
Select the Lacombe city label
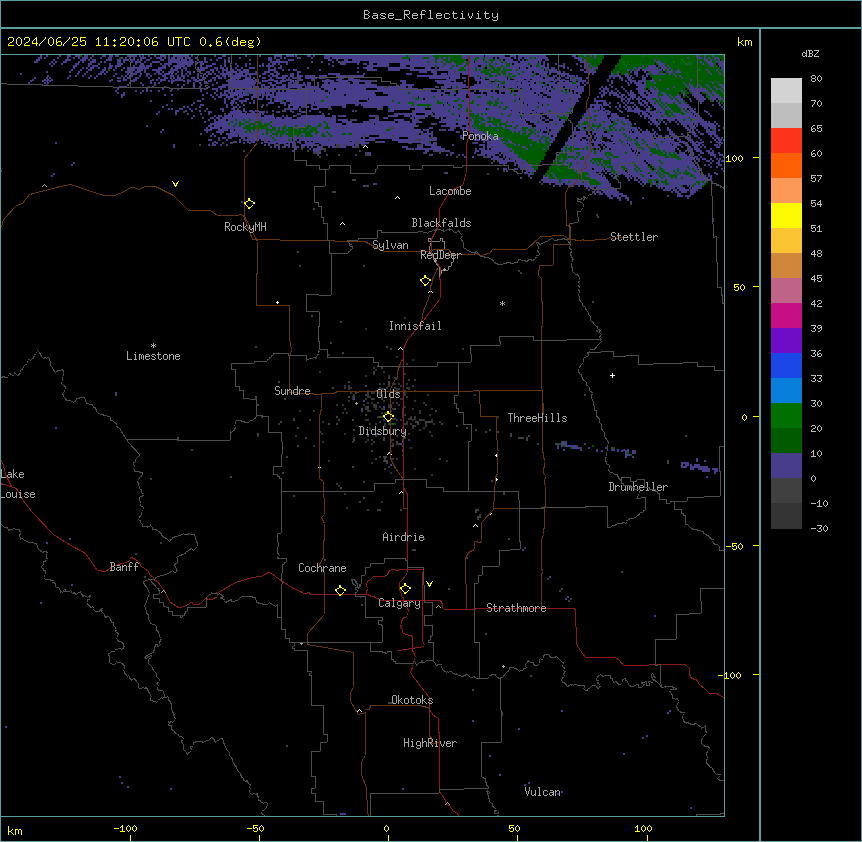point(450,191)
